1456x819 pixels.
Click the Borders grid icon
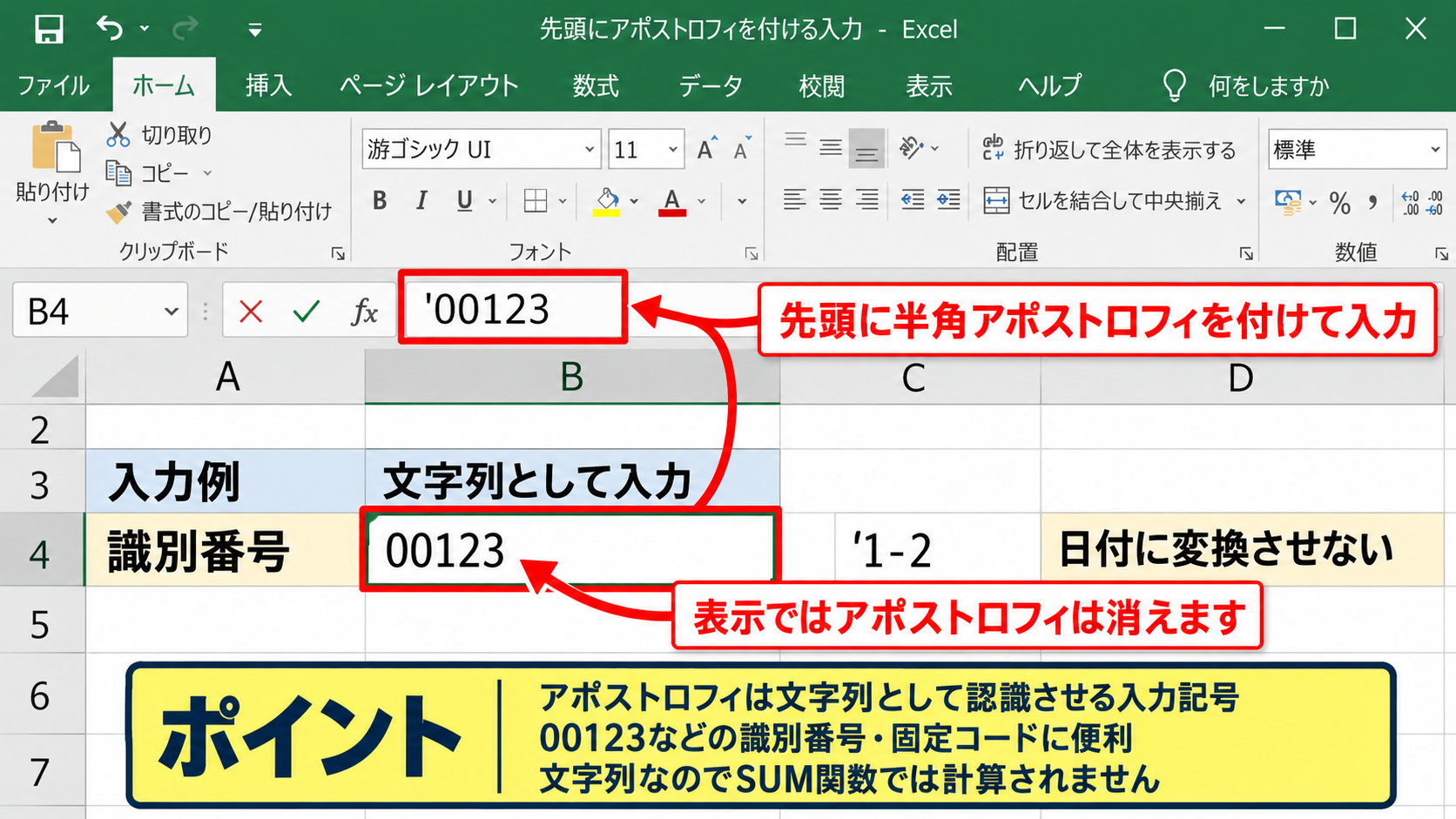(x=536, y=201)
